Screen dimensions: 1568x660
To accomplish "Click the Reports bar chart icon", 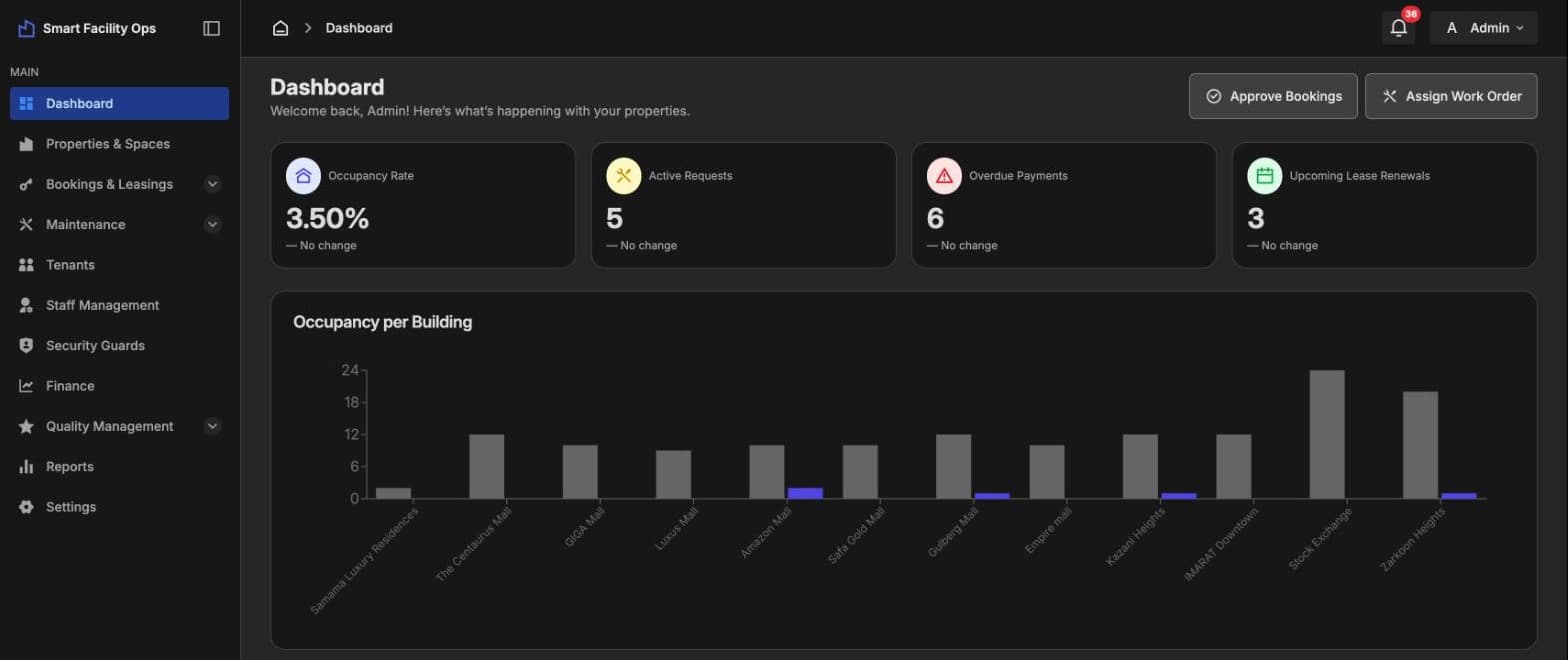I will click(x=26, y=467).
